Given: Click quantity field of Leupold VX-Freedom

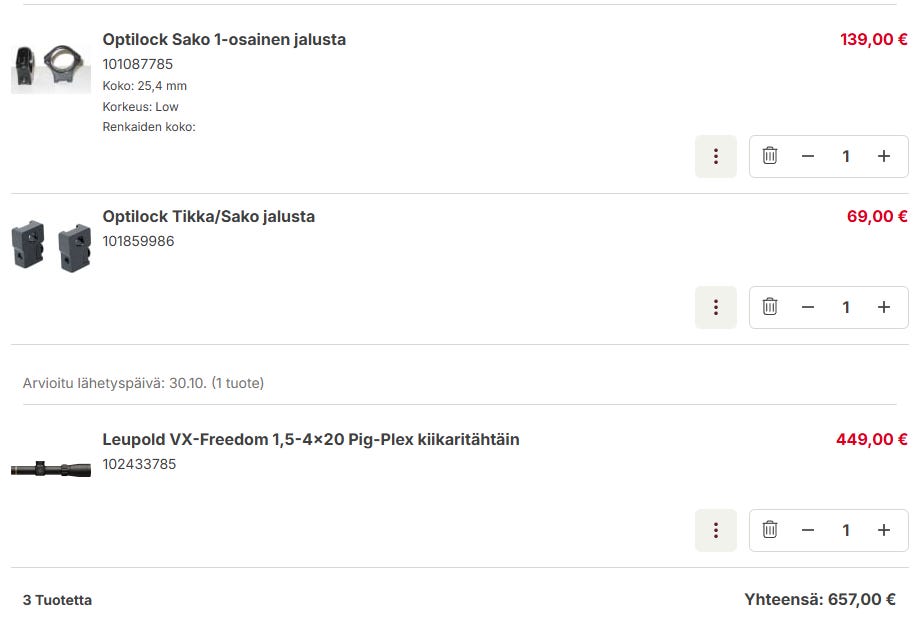Looking at the screenshot, I should pos(846,530).
